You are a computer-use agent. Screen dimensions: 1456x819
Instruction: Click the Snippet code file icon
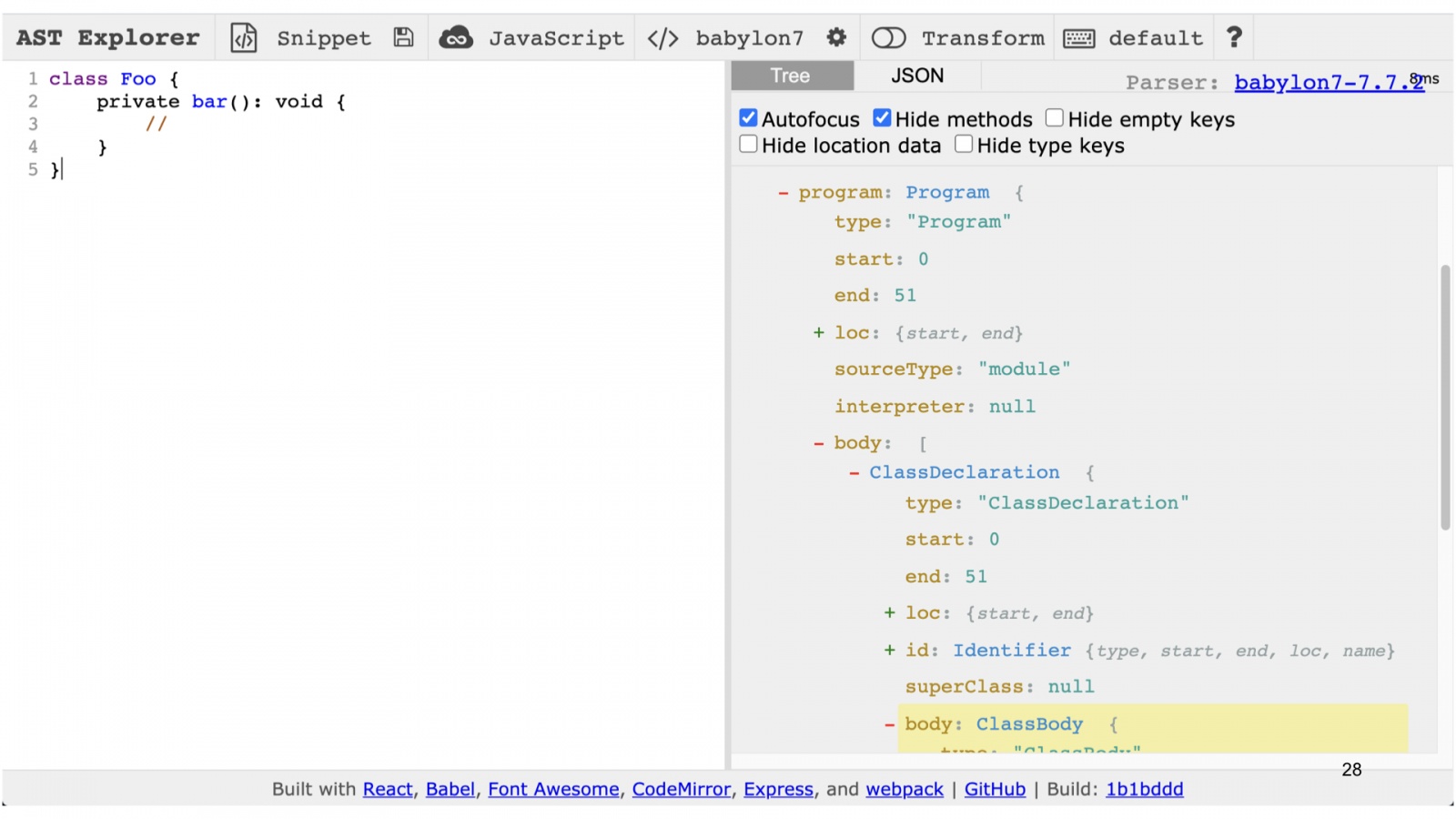click(243, 38)
